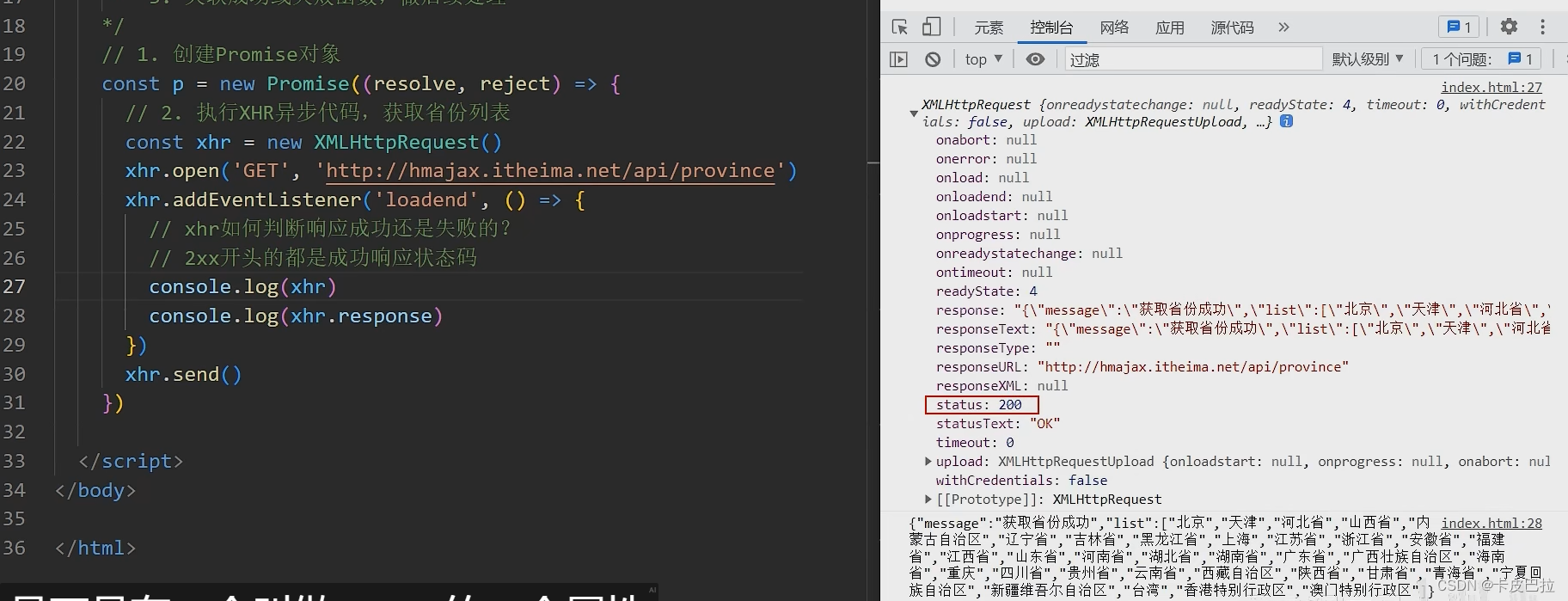1568x601 pixels.
Task: Open the 默认级别 log level dropdown
Action: pyautogui.click(x=1367, y=59)
